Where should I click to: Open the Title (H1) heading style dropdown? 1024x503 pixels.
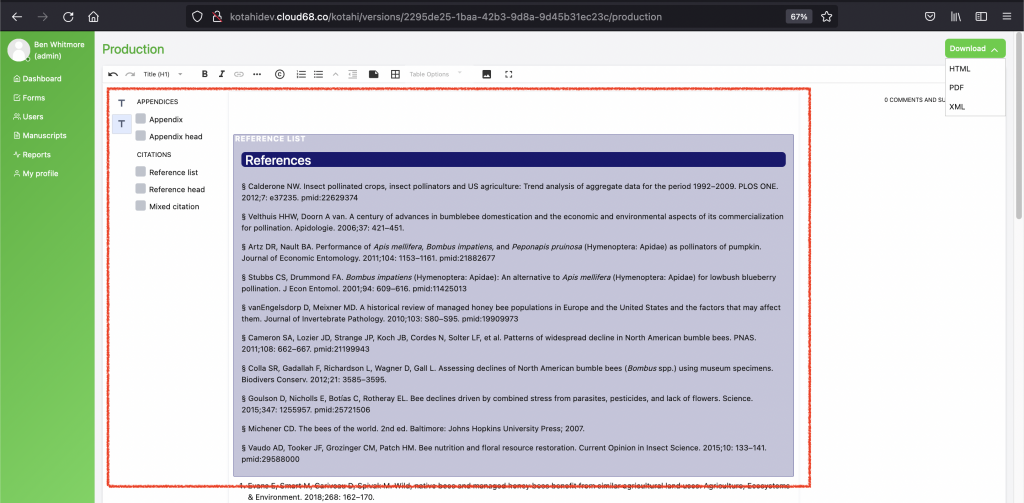[163, 74]
